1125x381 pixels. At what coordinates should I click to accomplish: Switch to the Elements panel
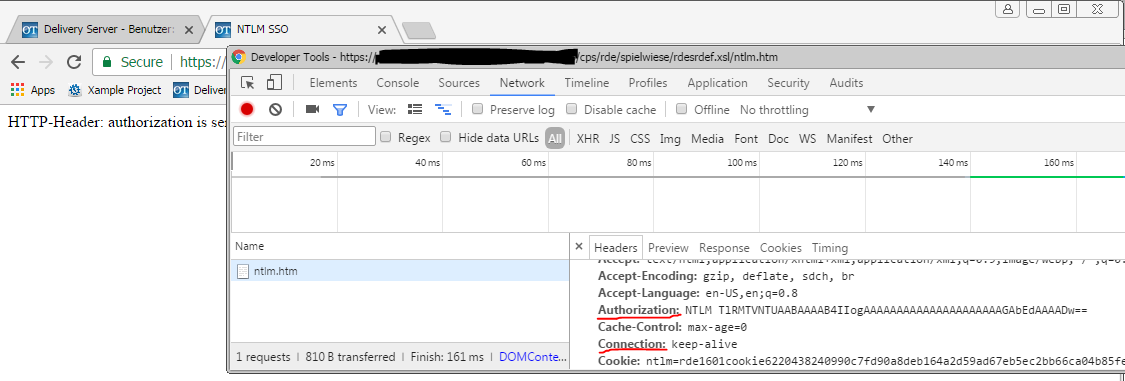pyautogui.click(x=333, y=83)
